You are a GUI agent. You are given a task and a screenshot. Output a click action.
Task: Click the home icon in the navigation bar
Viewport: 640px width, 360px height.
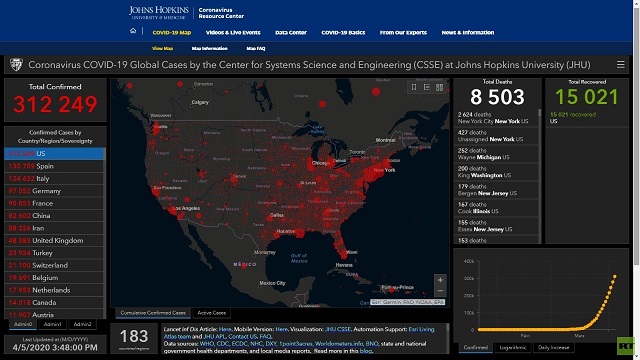pos(133,31)
